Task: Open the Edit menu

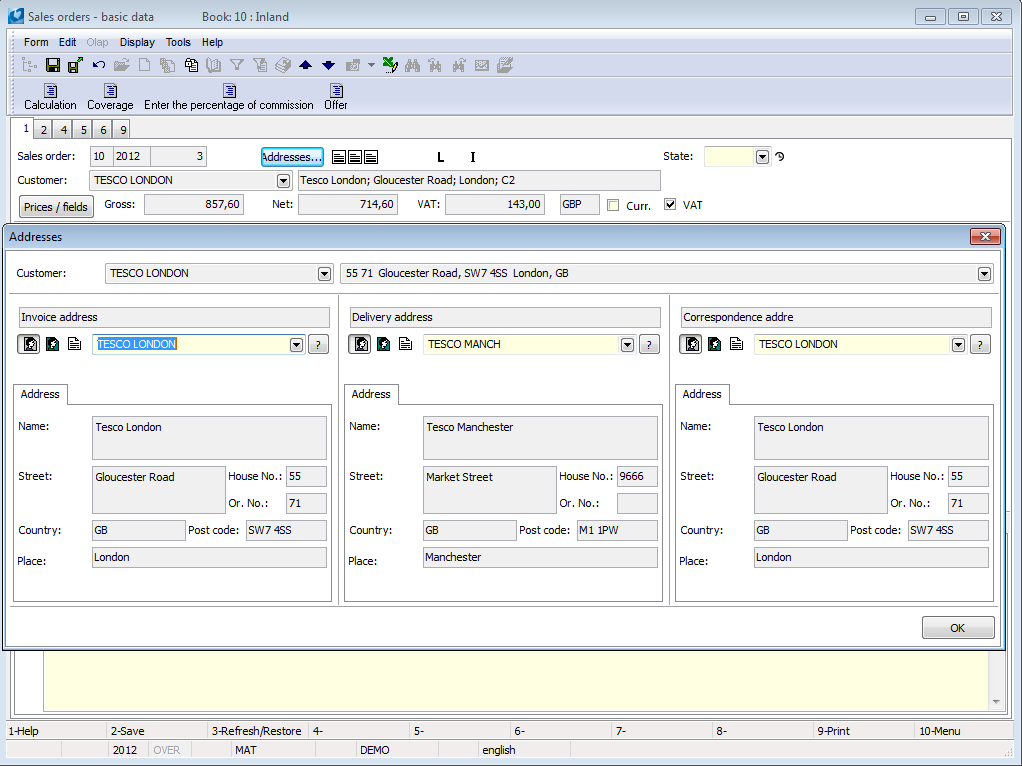Action: pos(67,42)
